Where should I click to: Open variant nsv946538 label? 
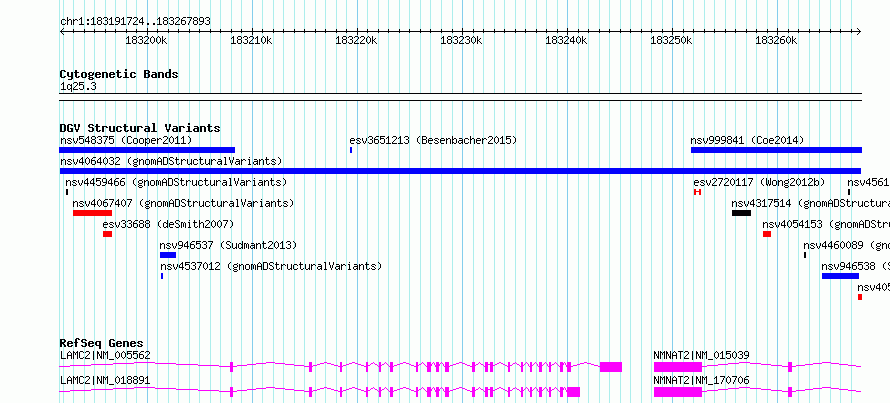coord(855,266)
